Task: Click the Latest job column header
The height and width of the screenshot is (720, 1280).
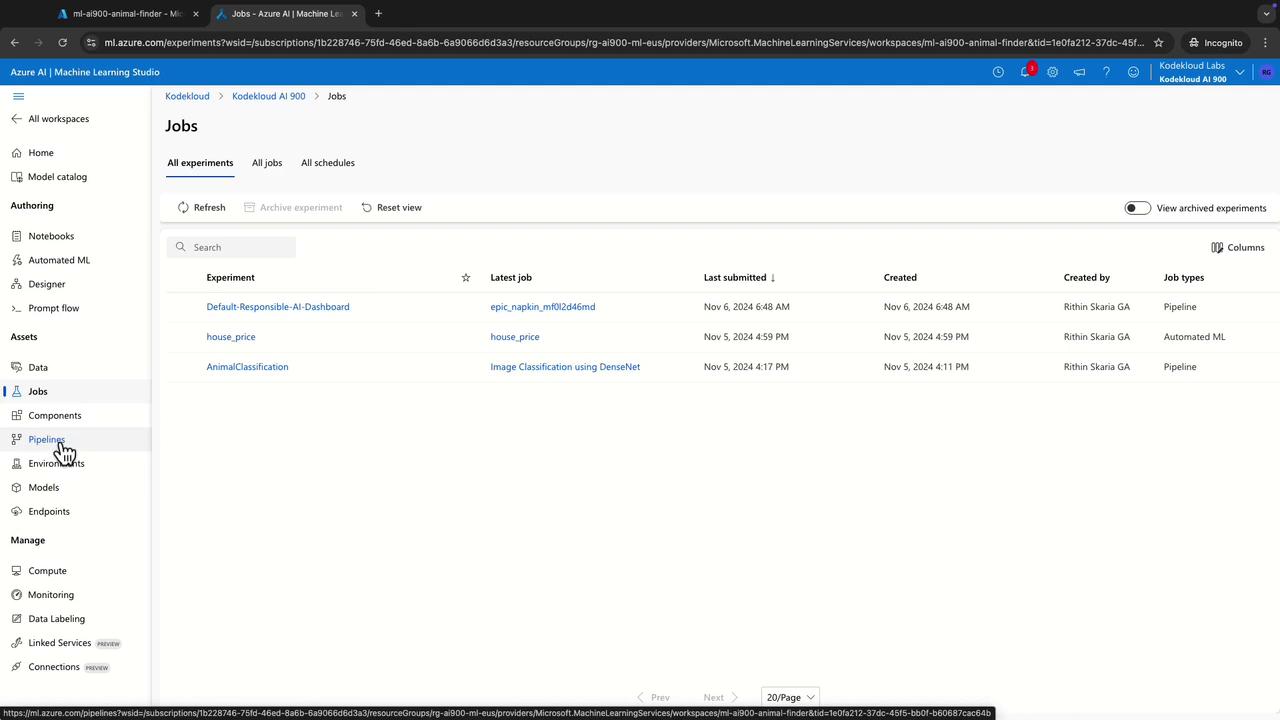Action: click(x=511, y=278)
